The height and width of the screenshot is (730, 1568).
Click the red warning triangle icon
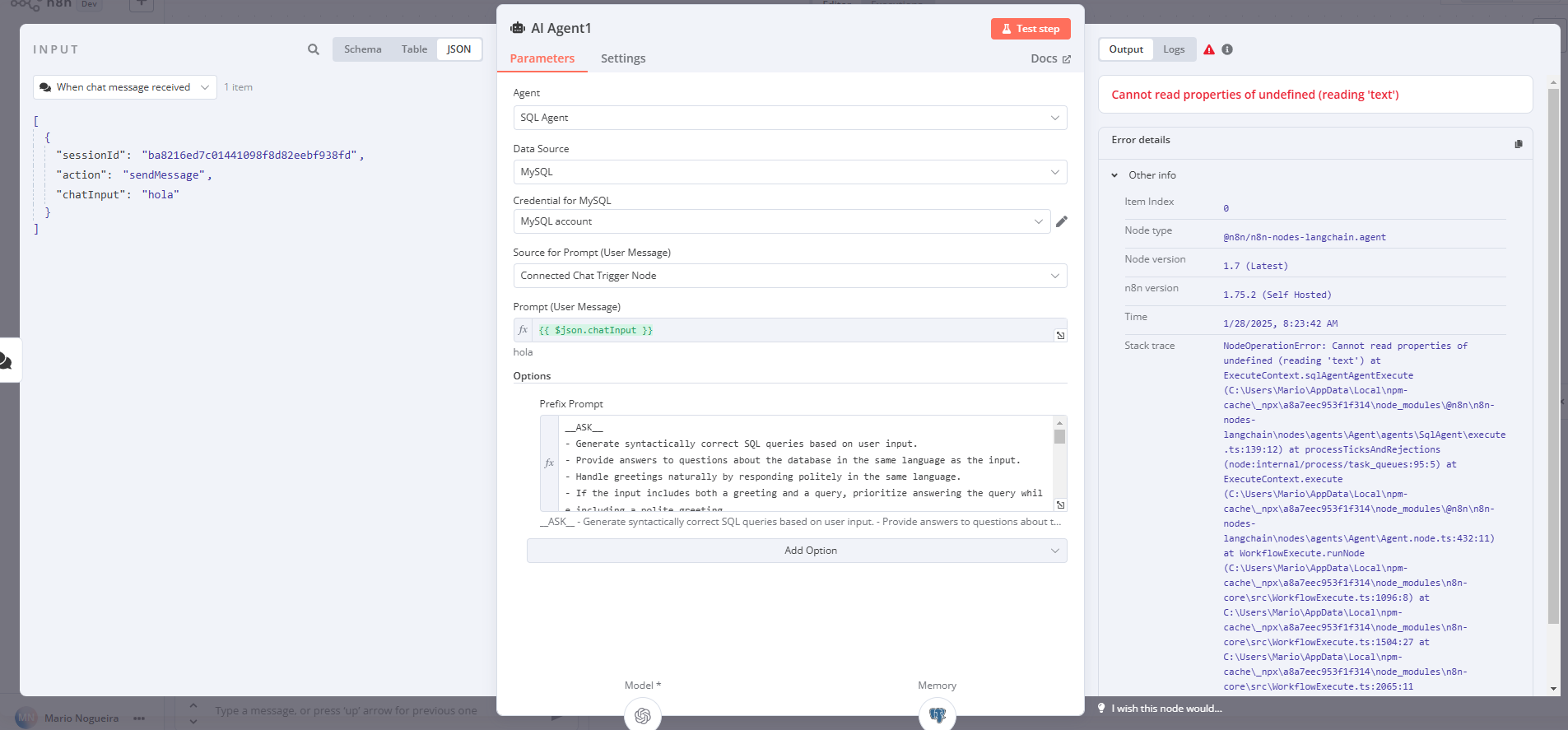(x=1209, y=49)
